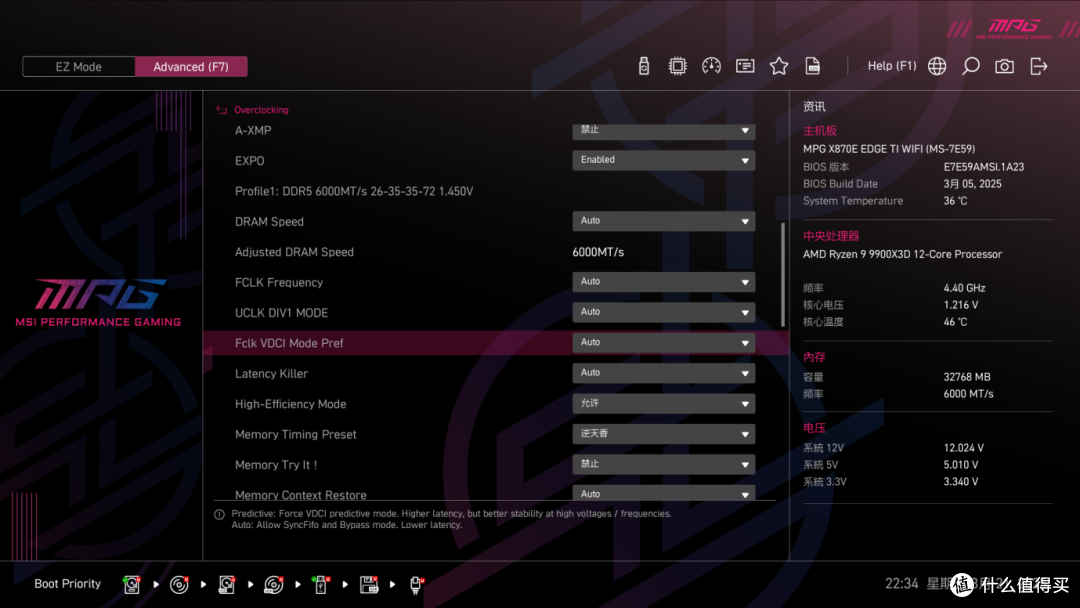Switch to Advanced (F7) tab
Screen dimensions: 1080x608
click(x=191, y=67)
